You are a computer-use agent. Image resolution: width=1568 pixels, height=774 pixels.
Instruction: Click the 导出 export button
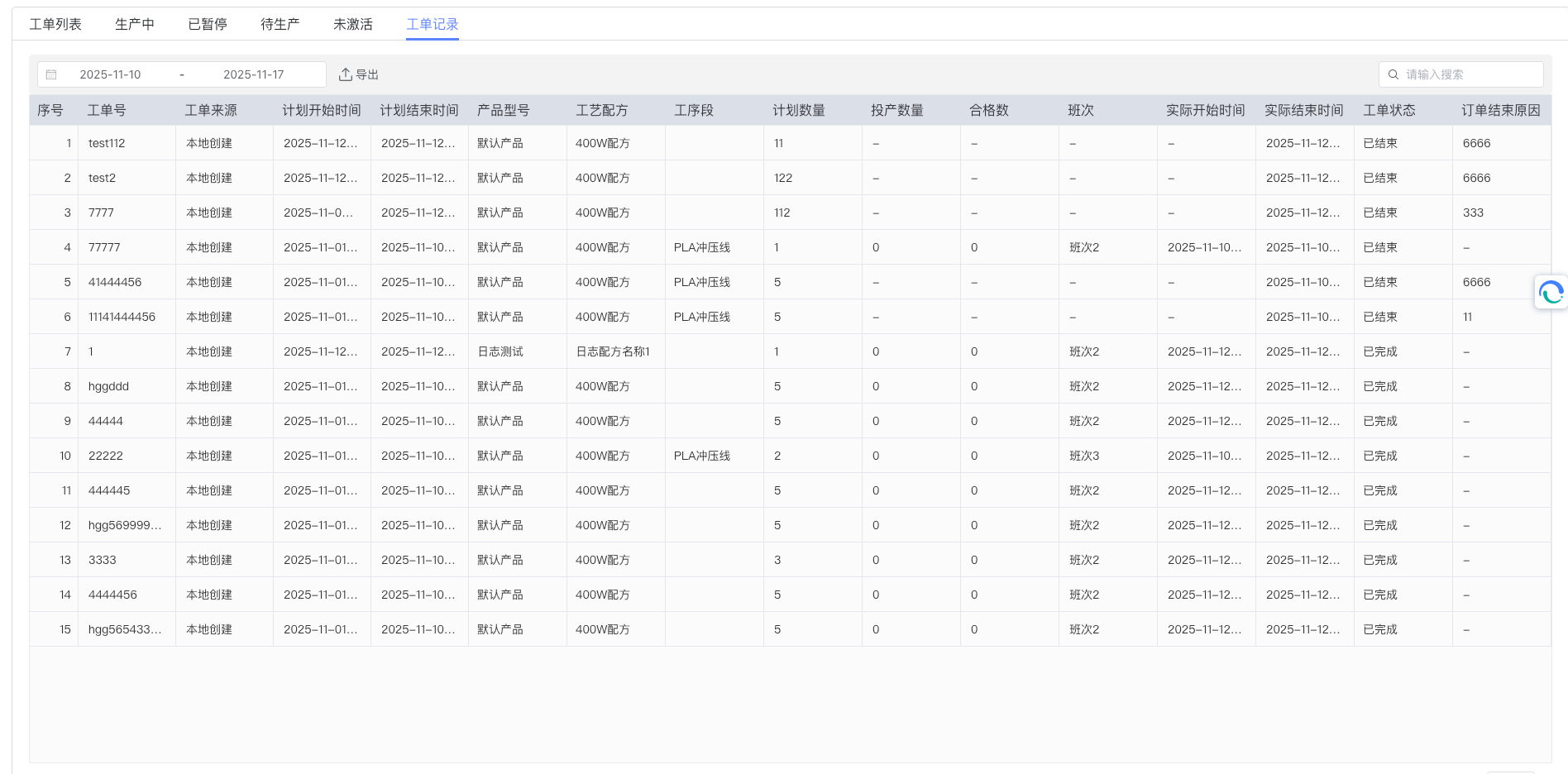pos(359,74)
